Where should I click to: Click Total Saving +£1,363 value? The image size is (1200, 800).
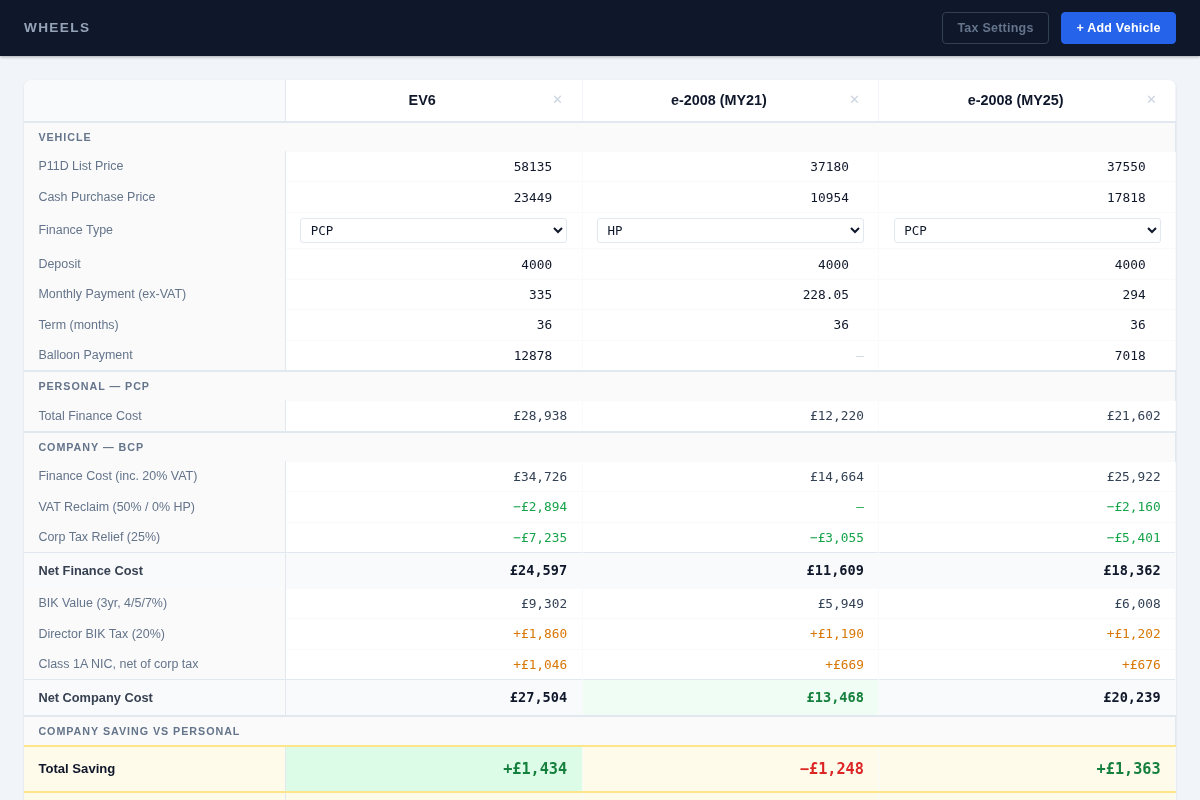(1129, 769)
